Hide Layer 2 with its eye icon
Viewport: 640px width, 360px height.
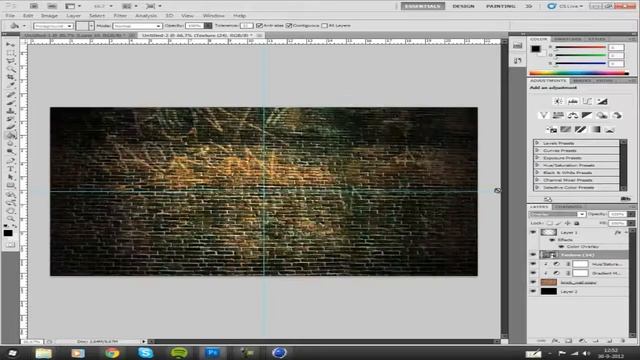click(533, 291)
